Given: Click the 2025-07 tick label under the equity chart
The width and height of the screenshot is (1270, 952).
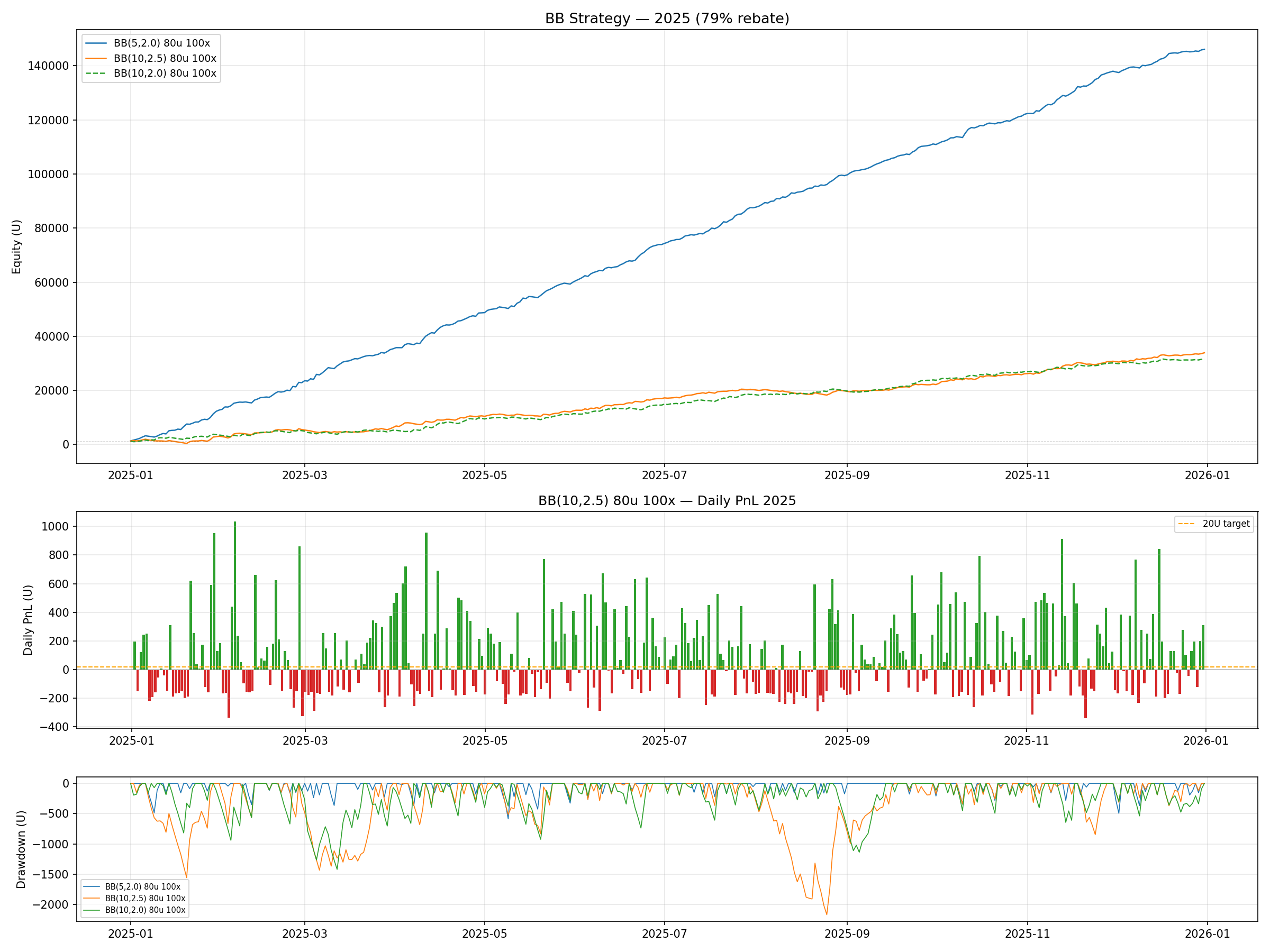Looking at the screenshot, I should pos(664,475).
